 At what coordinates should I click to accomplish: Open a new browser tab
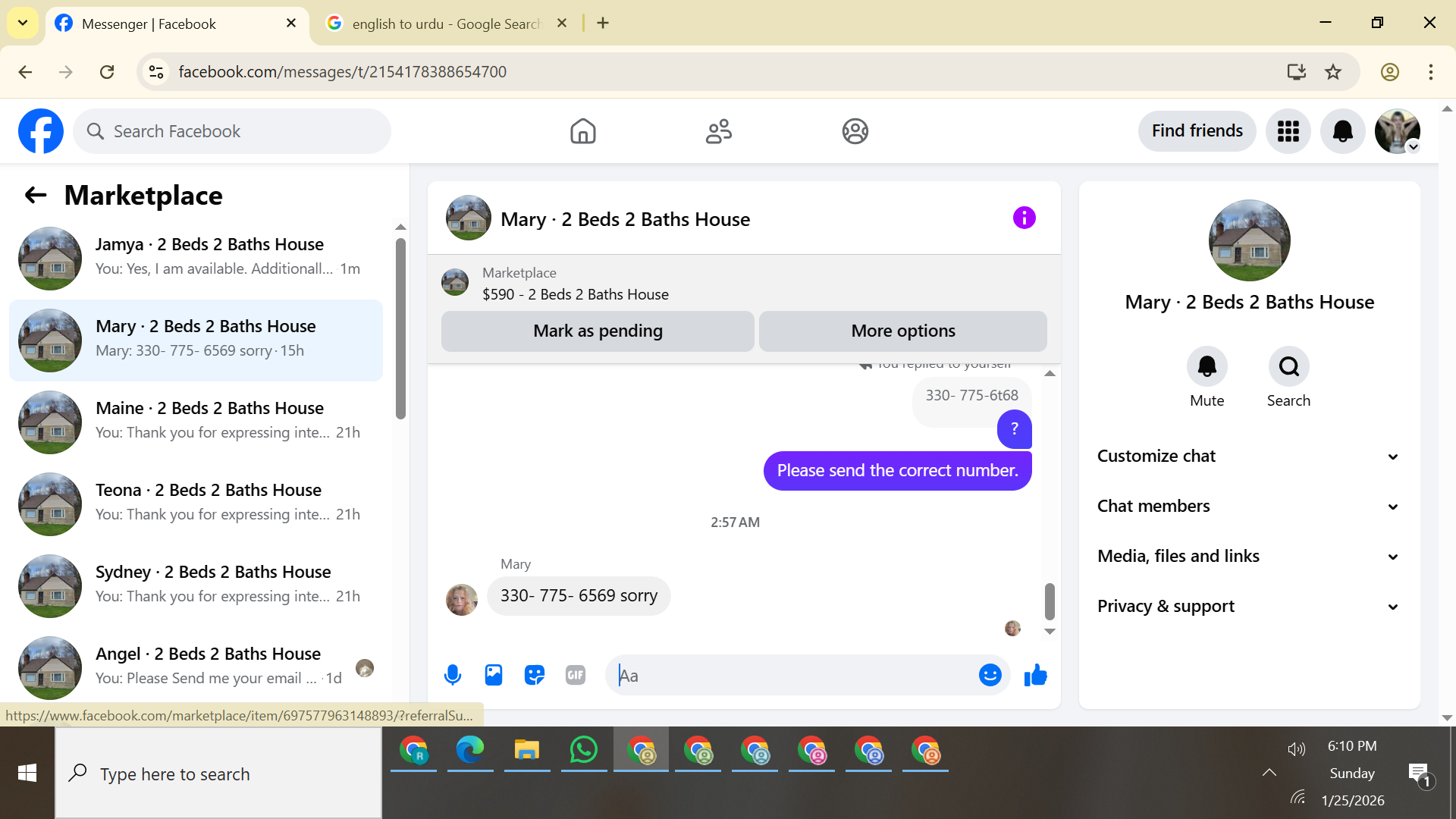(603, 23)
